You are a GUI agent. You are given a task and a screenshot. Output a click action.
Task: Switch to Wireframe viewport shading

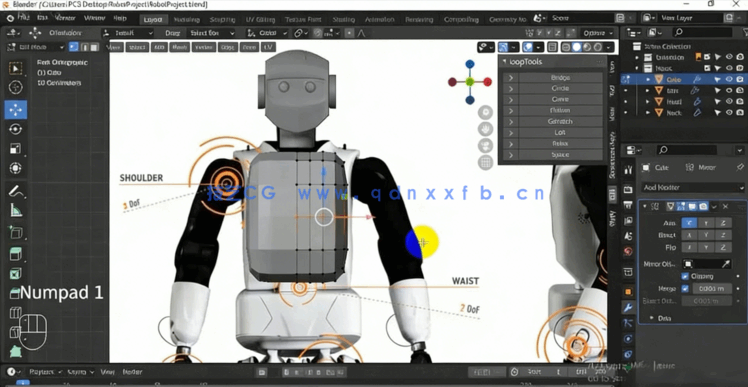[x=566, y=47]
